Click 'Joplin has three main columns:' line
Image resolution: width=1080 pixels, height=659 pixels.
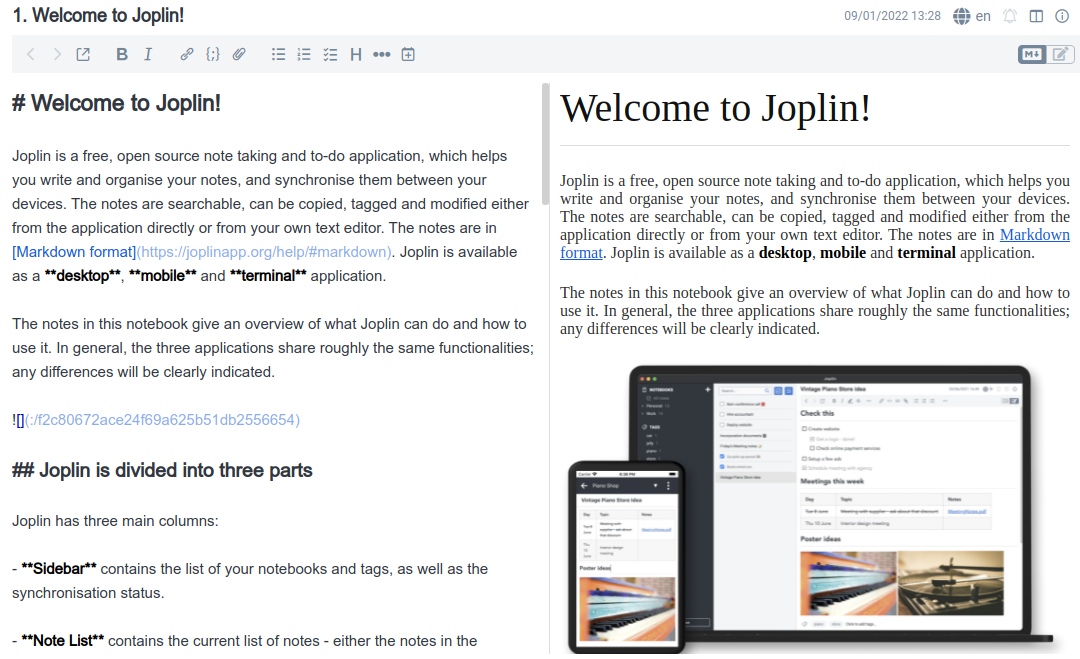pyautogui.click(x=115, y=521)
